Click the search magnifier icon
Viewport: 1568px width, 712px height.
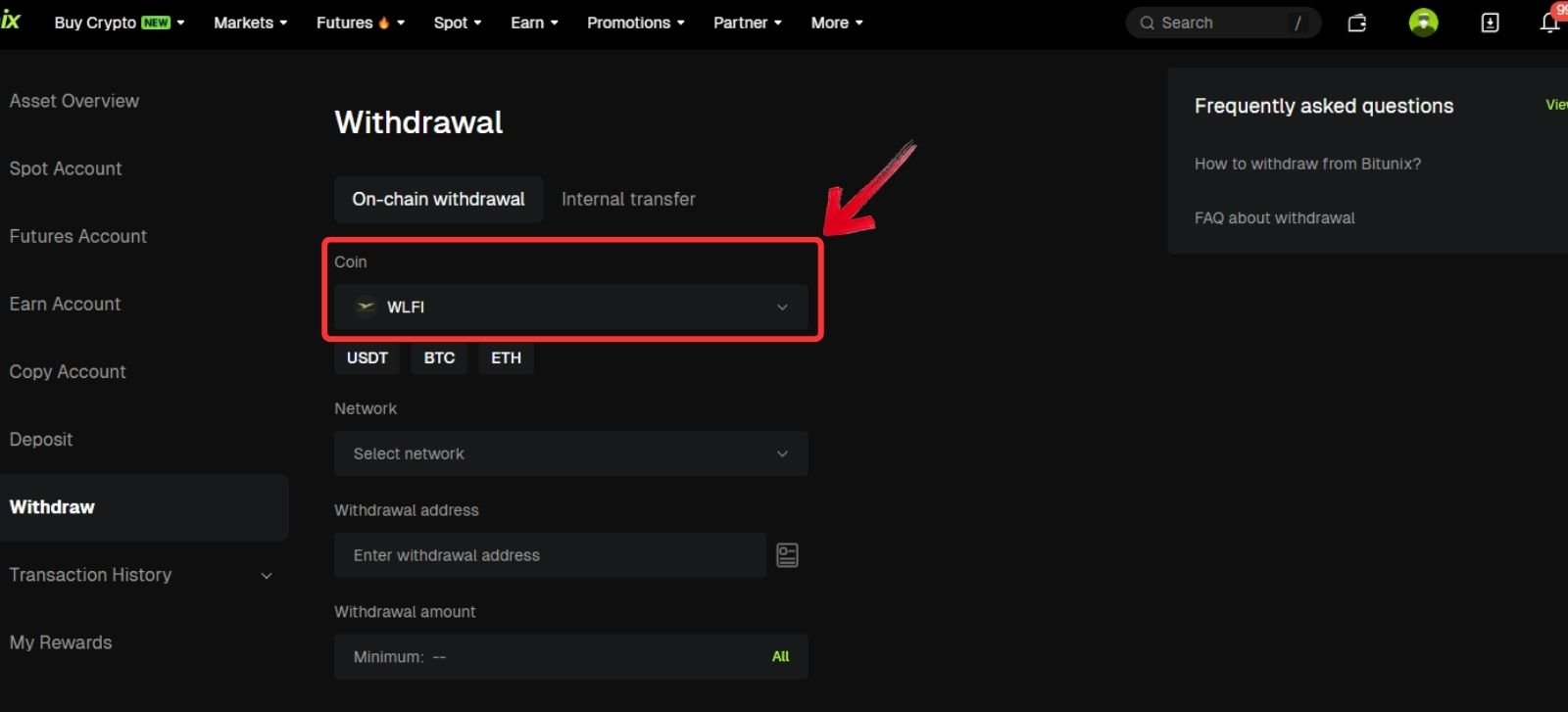1147,23
